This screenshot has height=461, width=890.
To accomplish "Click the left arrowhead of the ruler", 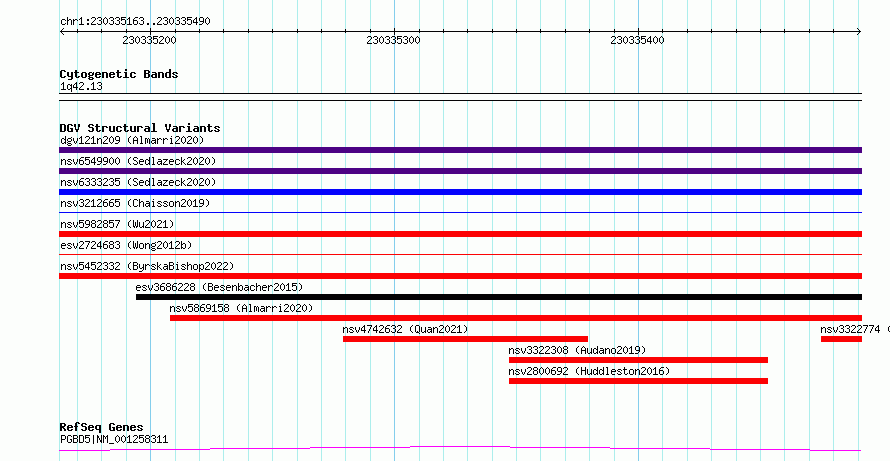I will point(62,32).
